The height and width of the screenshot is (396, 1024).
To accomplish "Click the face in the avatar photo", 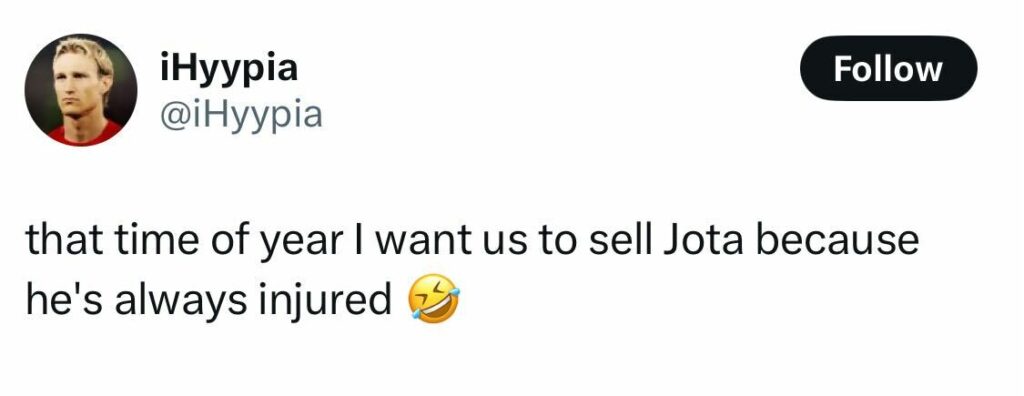I will pyautogui.click(x=78, y=85).
